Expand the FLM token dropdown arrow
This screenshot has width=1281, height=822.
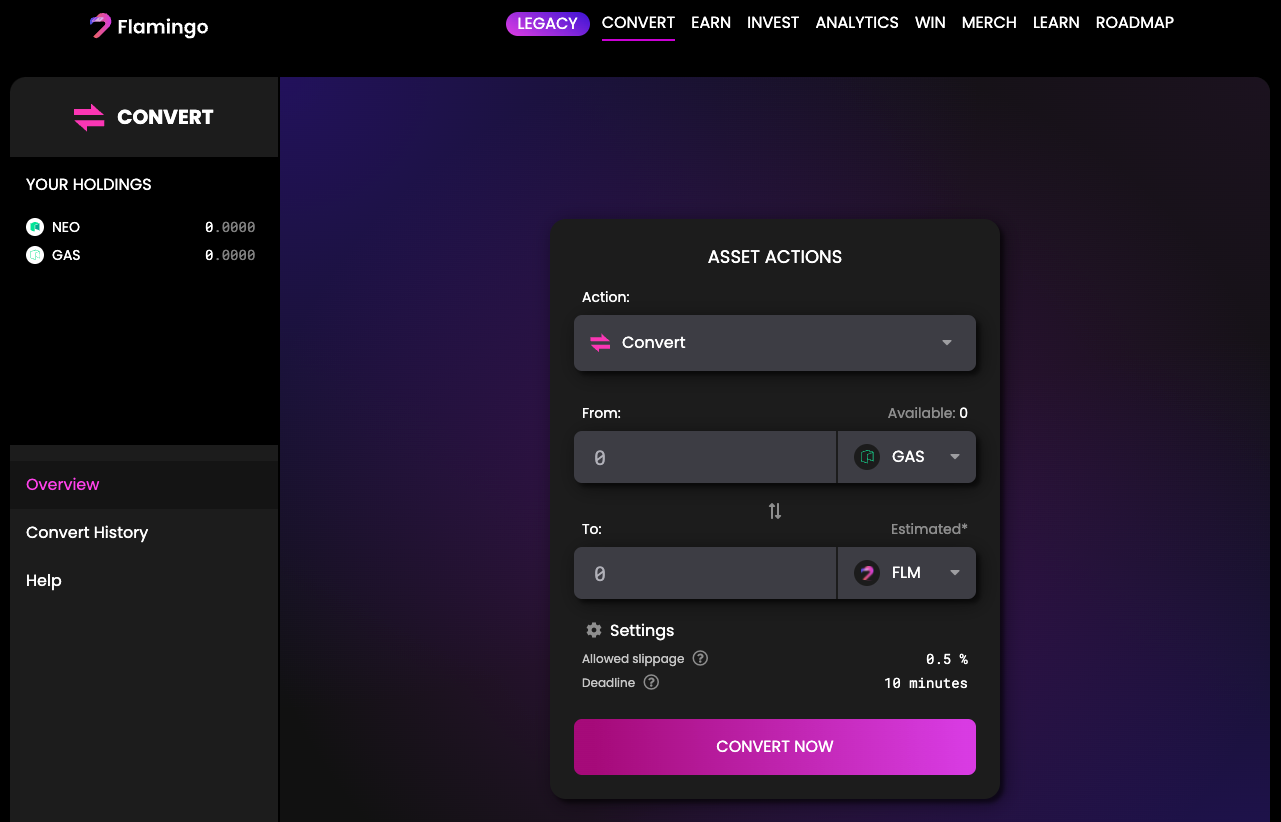tap(955, 573)
